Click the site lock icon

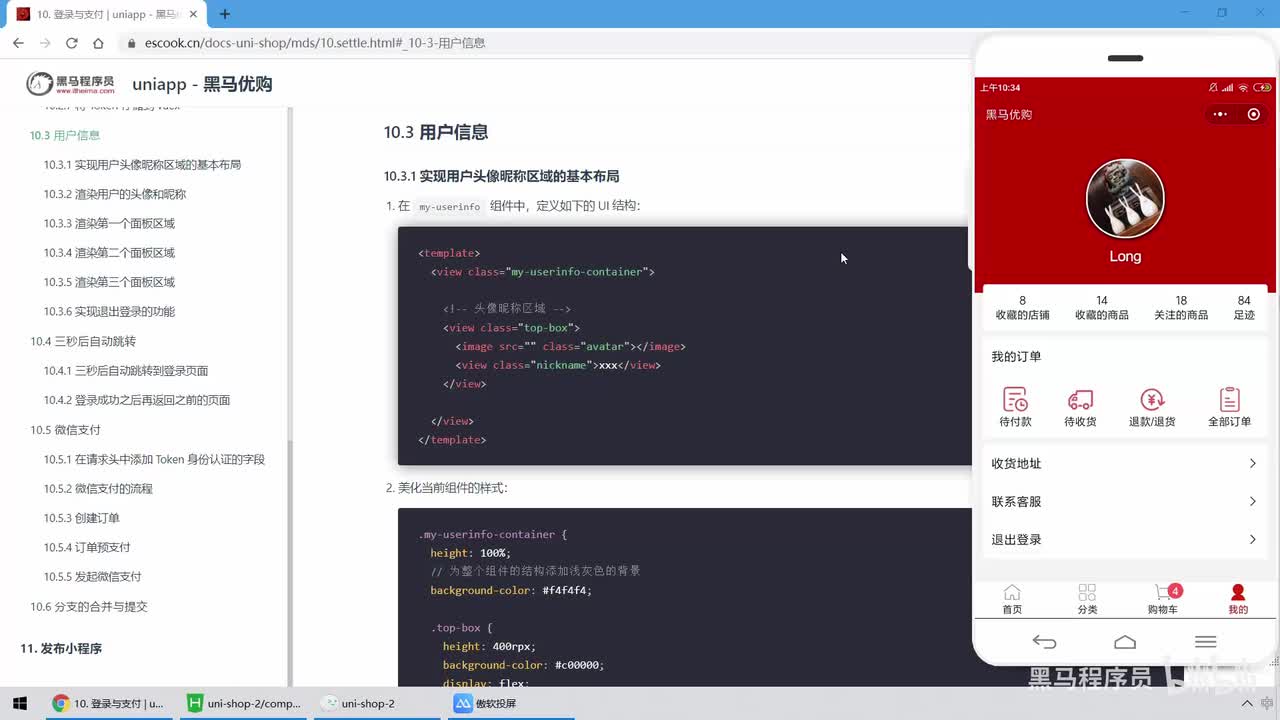point(131,43)
